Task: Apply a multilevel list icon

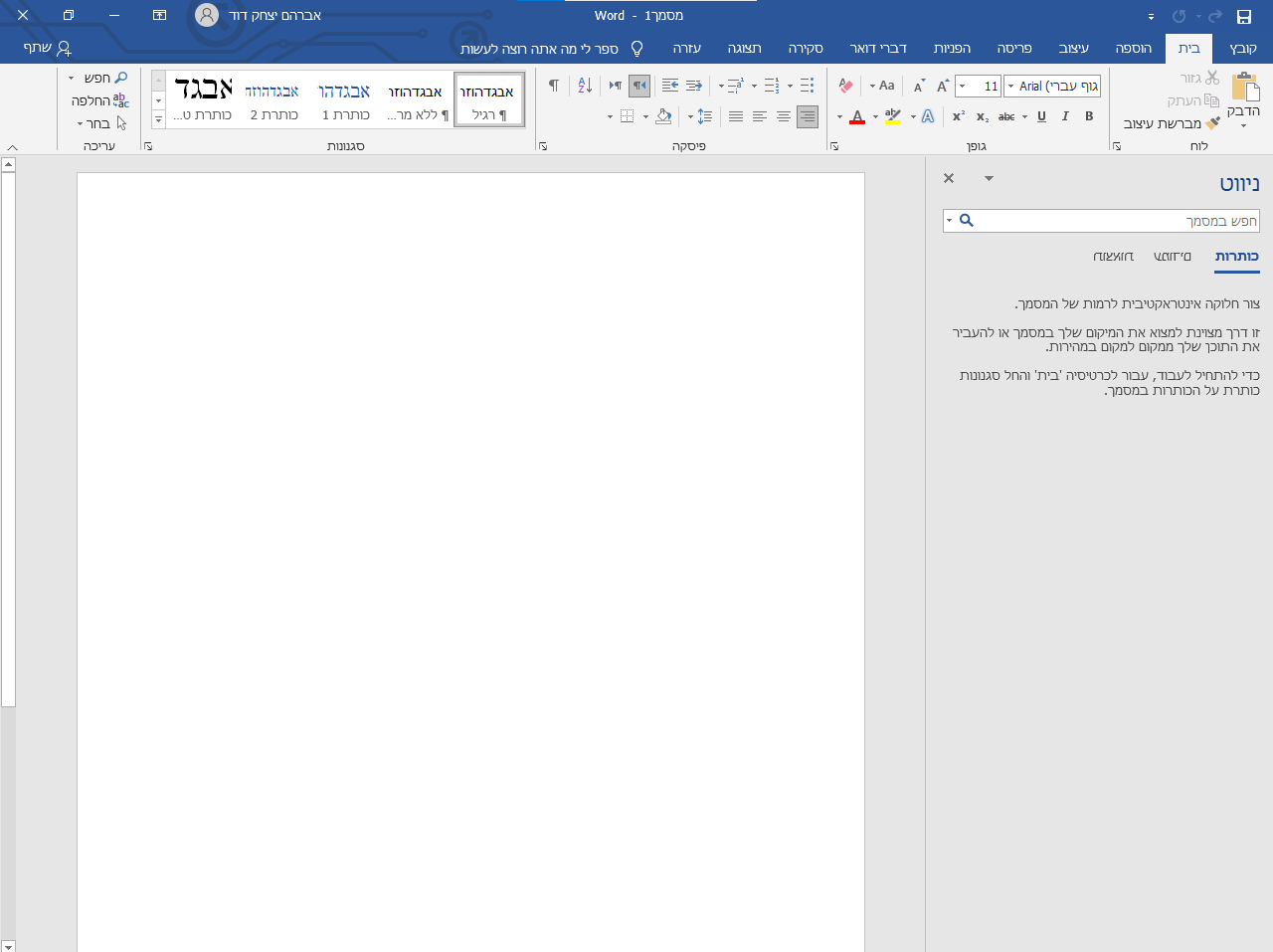Action: [x=735, y=86]
